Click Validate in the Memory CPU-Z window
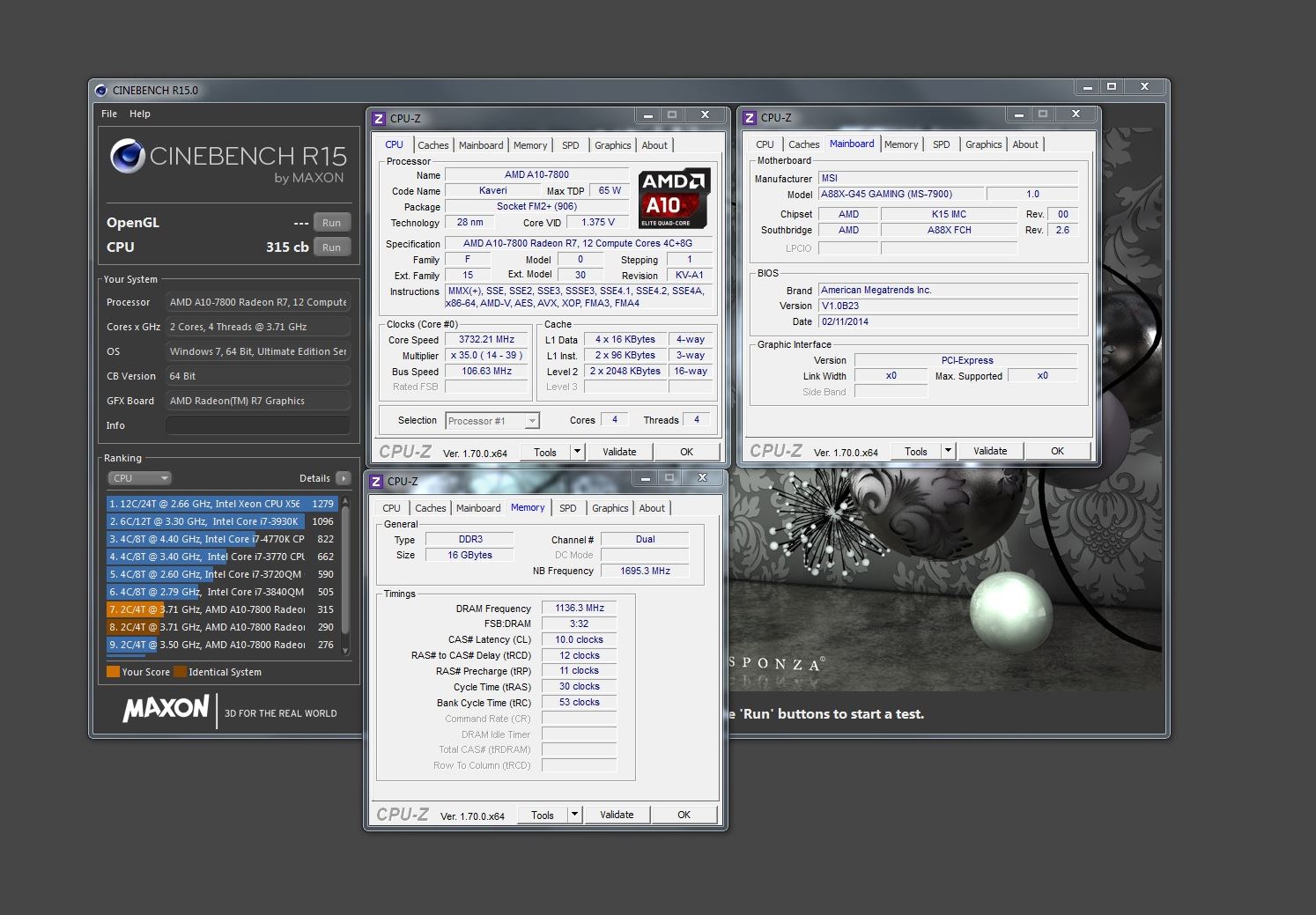This screenshot has height=915, width=1316. pos(617,815)
